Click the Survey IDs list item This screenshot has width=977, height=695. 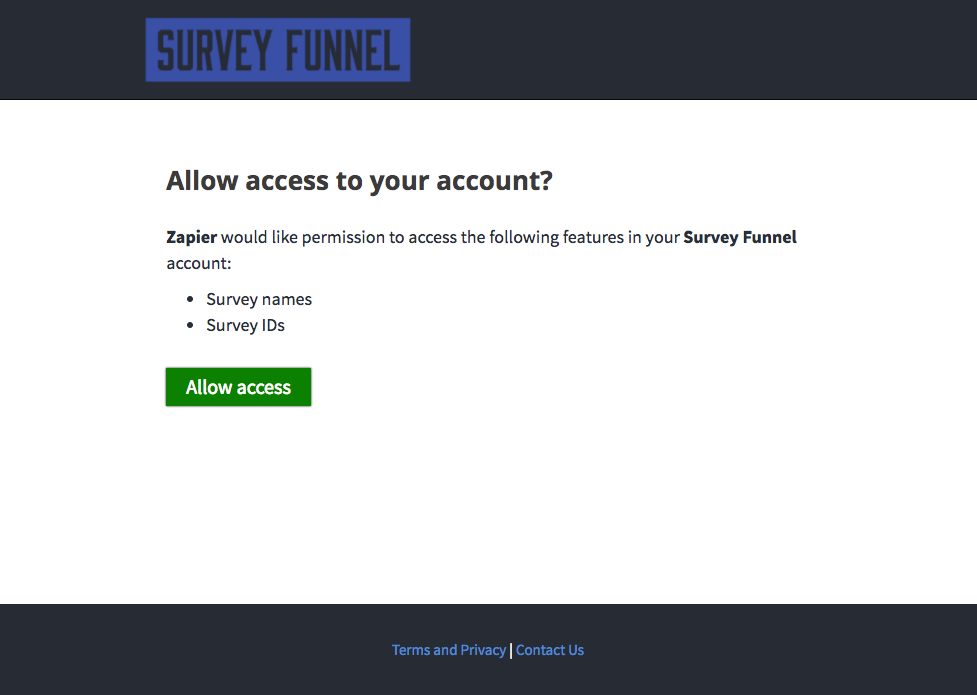click(245, 325)
